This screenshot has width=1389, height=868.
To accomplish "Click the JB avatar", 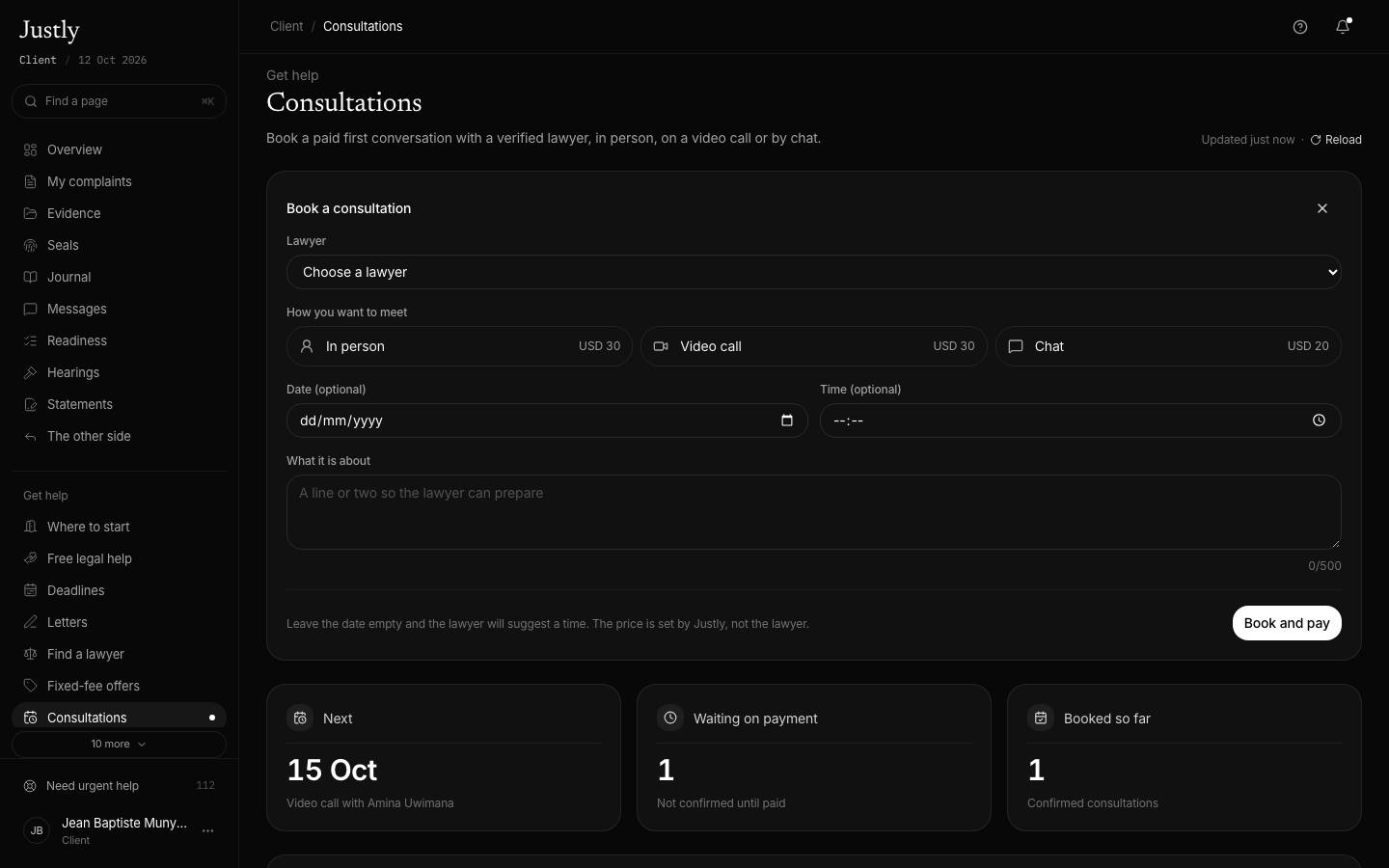I will 37,830.
